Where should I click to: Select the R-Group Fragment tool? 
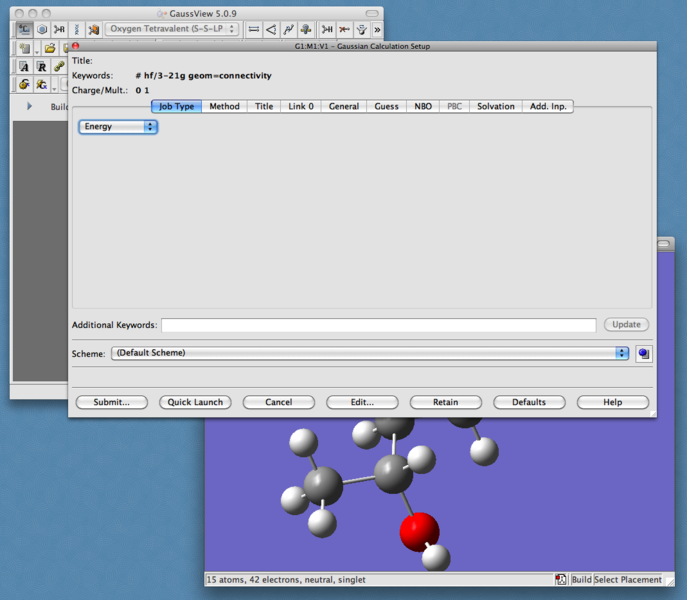tap(59, 29)
